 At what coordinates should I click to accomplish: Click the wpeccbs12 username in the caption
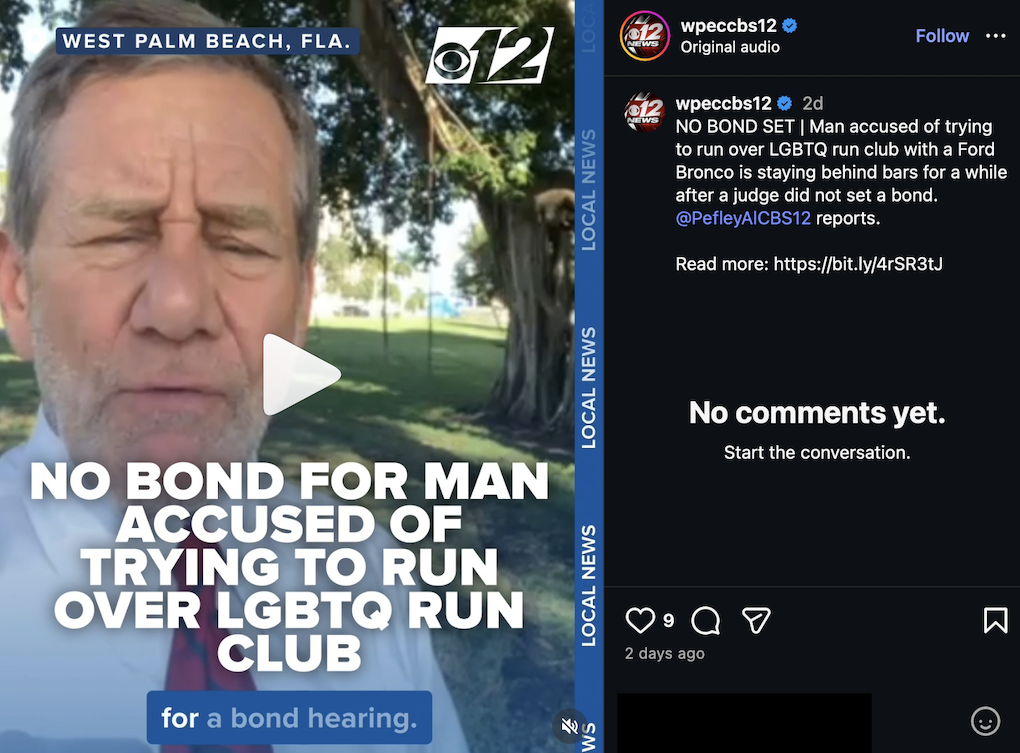click(x=723, y=103)
